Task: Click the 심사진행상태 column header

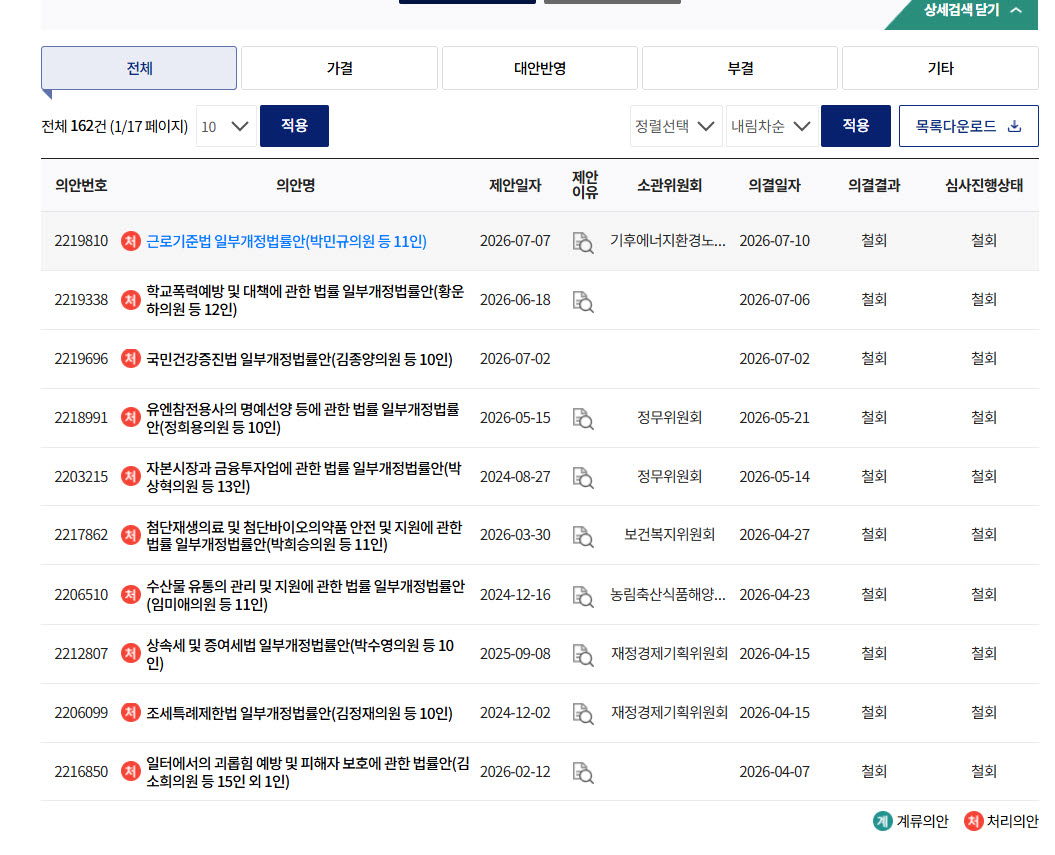Action: 984,185
